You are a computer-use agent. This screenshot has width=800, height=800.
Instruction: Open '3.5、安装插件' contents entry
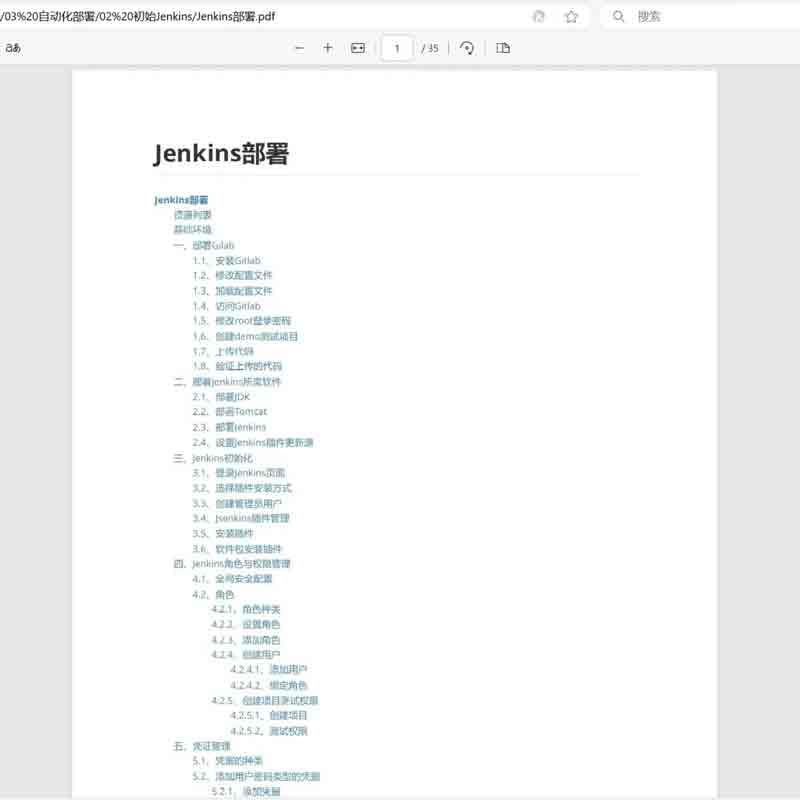pos(223,534)
